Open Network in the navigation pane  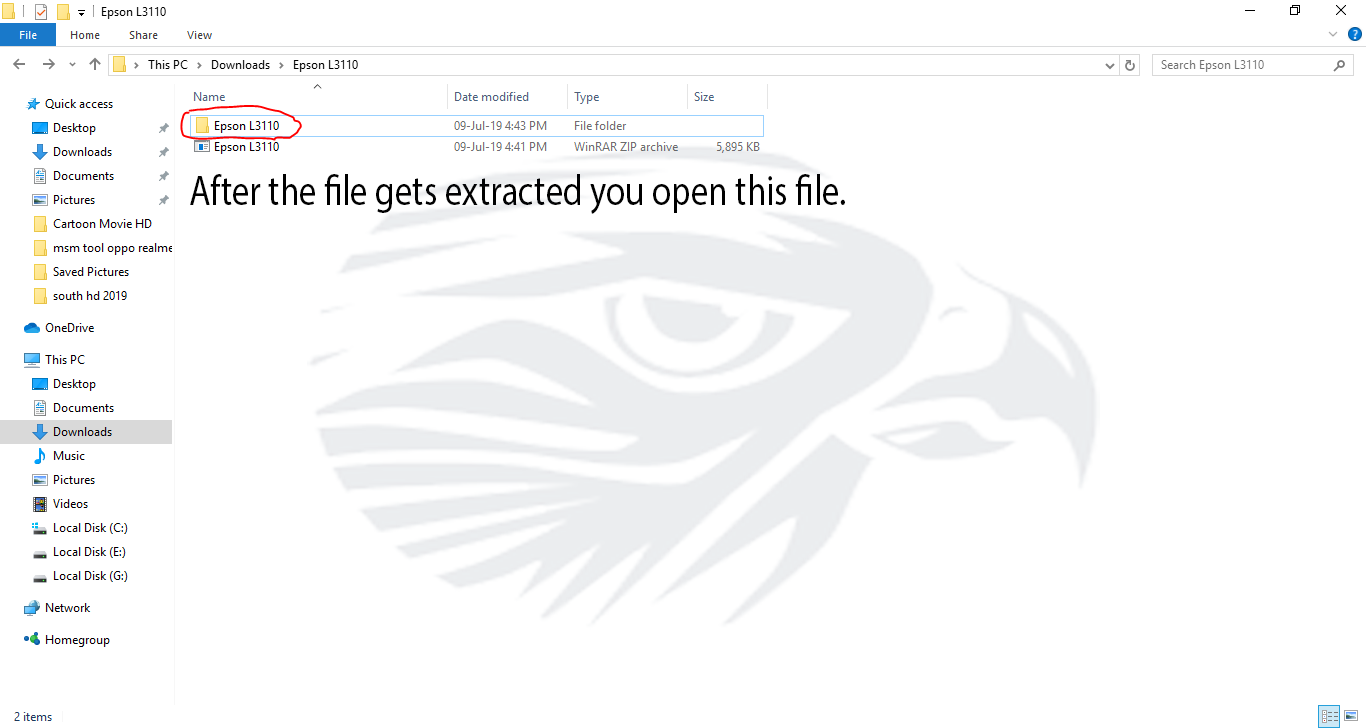tap(67, 608)
